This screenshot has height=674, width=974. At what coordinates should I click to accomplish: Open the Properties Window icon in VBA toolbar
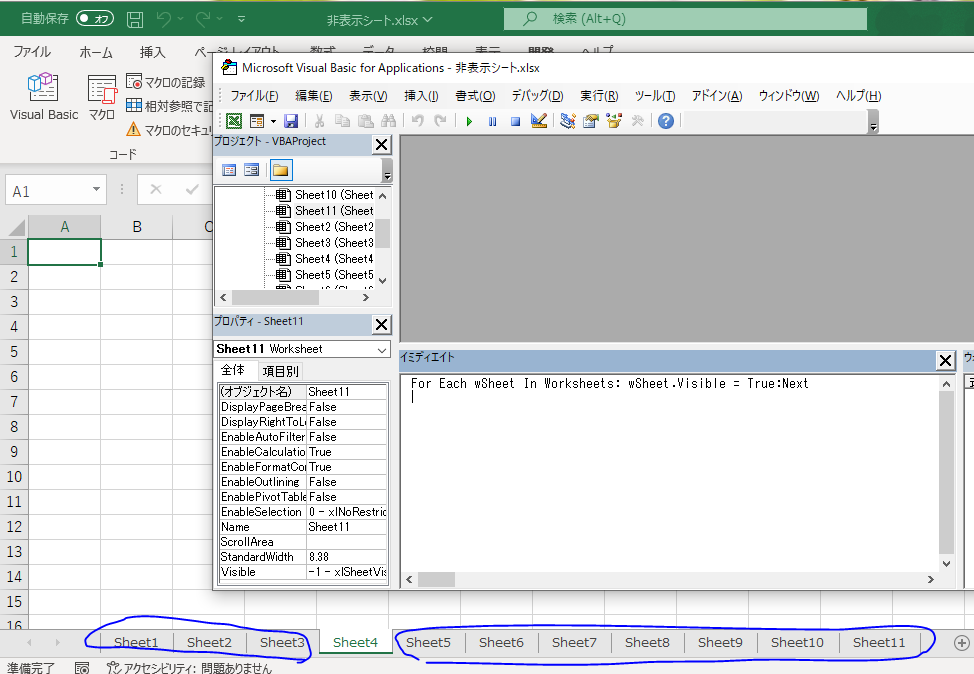[x=591, y=121]
